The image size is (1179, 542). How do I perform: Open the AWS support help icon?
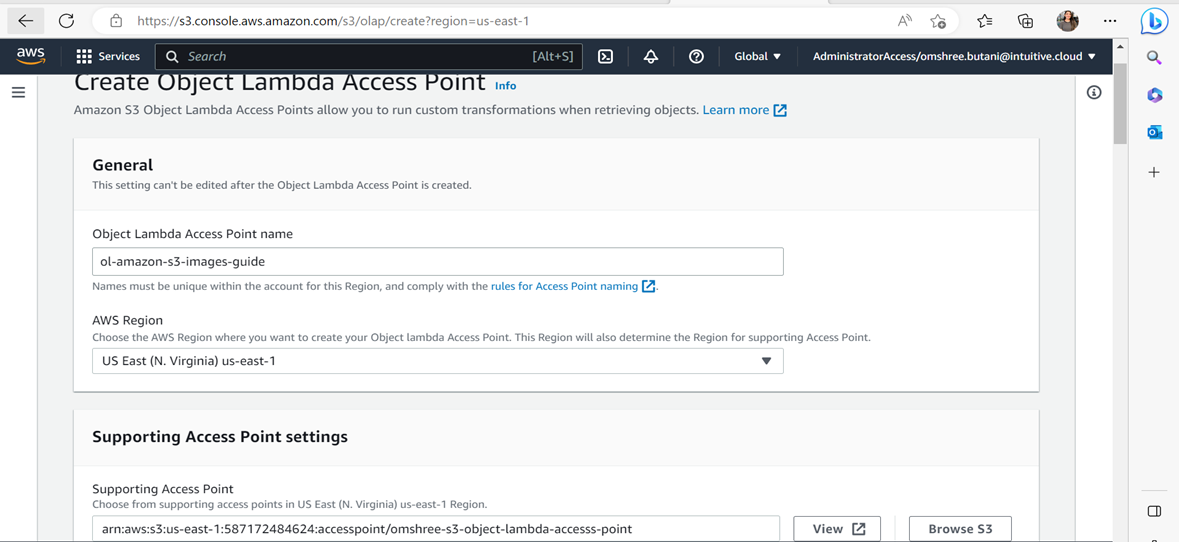tap(696, 57)
